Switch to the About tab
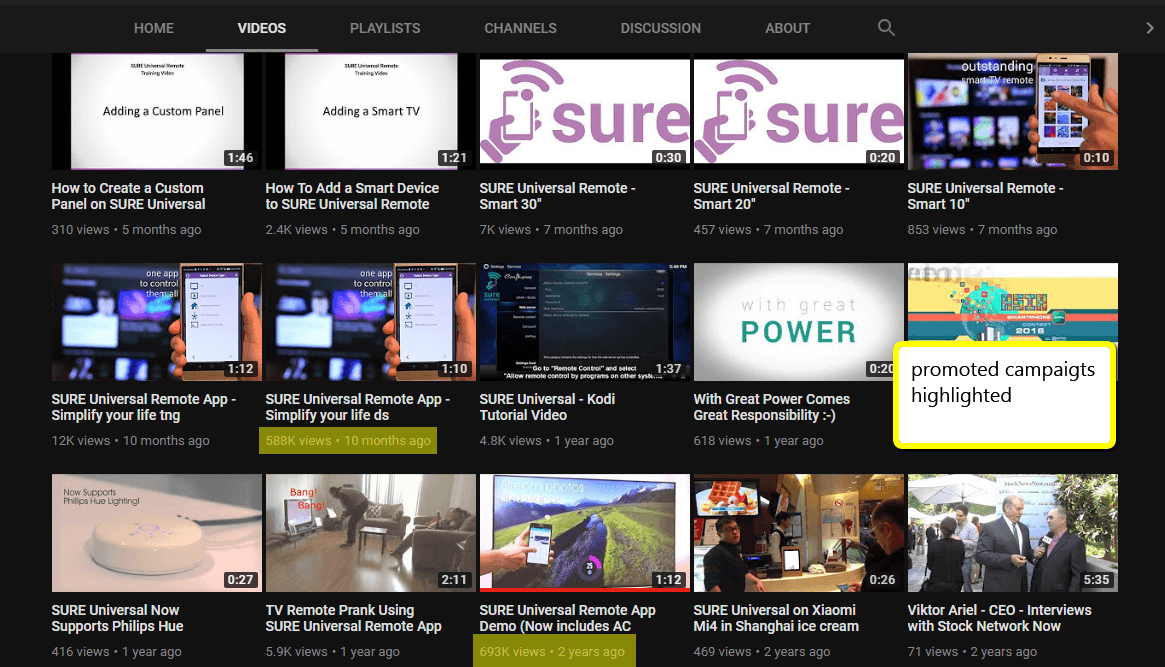1165x667 pixels. (x=788, y=28)
